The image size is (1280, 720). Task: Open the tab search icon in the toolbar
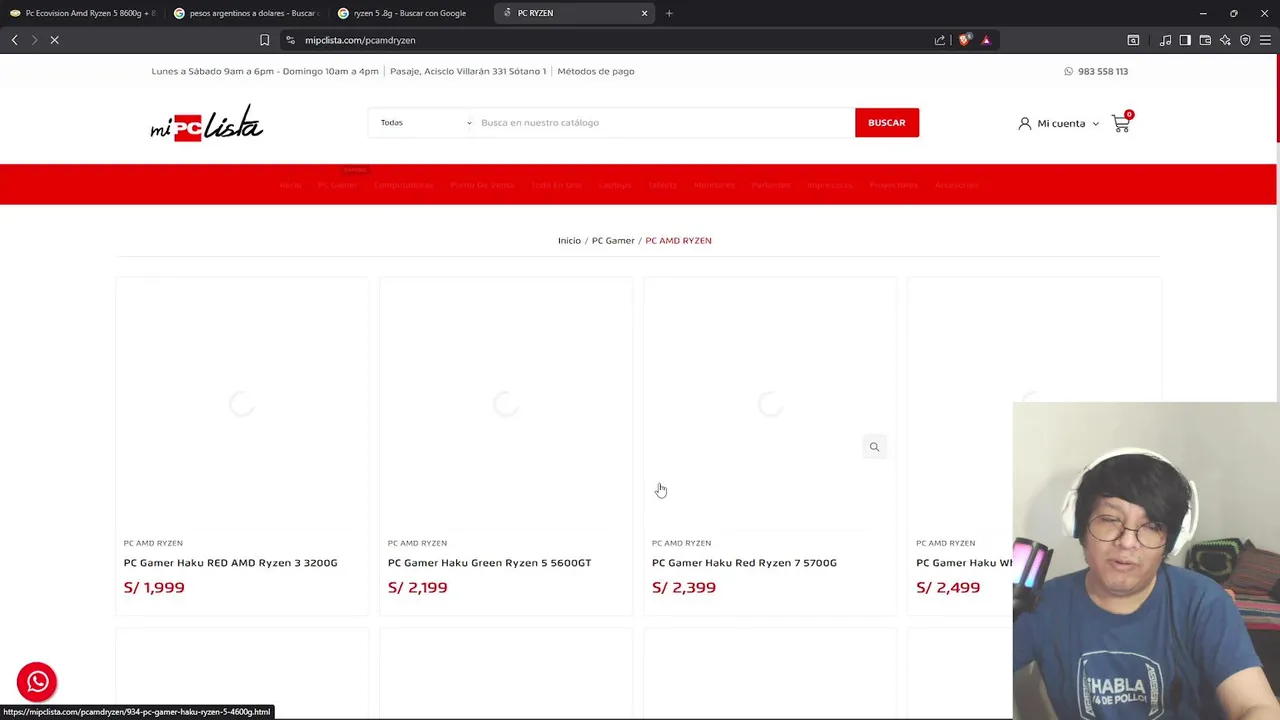pyautogui.click(x=1133, y=40)
